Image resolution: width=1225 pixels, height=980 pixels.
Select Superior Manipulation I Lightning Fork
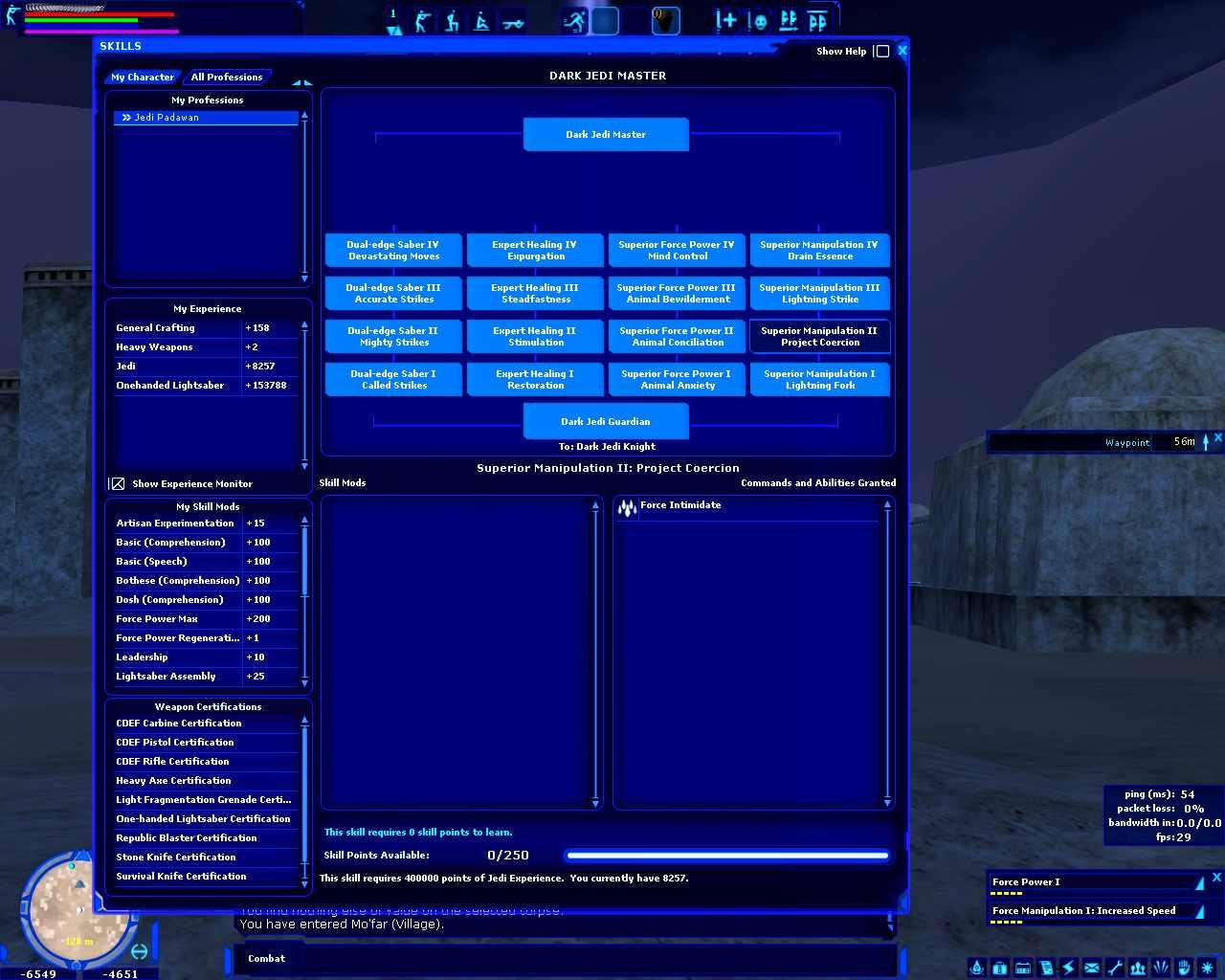click(819, 380)
